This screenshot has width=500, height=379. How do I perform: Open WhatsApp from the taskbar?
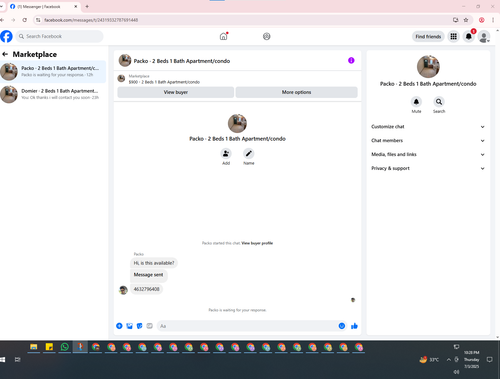click(65, 347)
